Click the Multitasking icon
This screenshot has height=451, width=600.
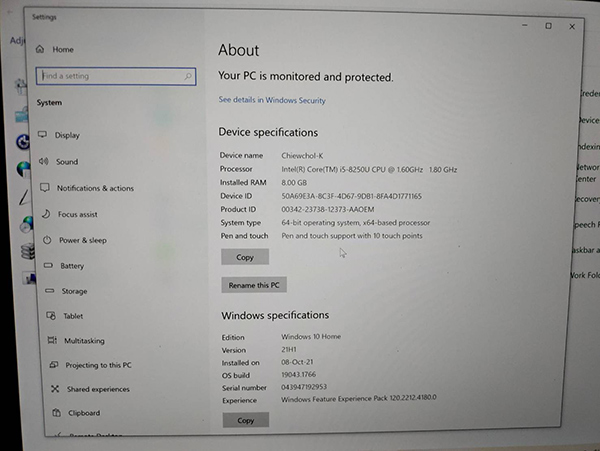(52, 340)
